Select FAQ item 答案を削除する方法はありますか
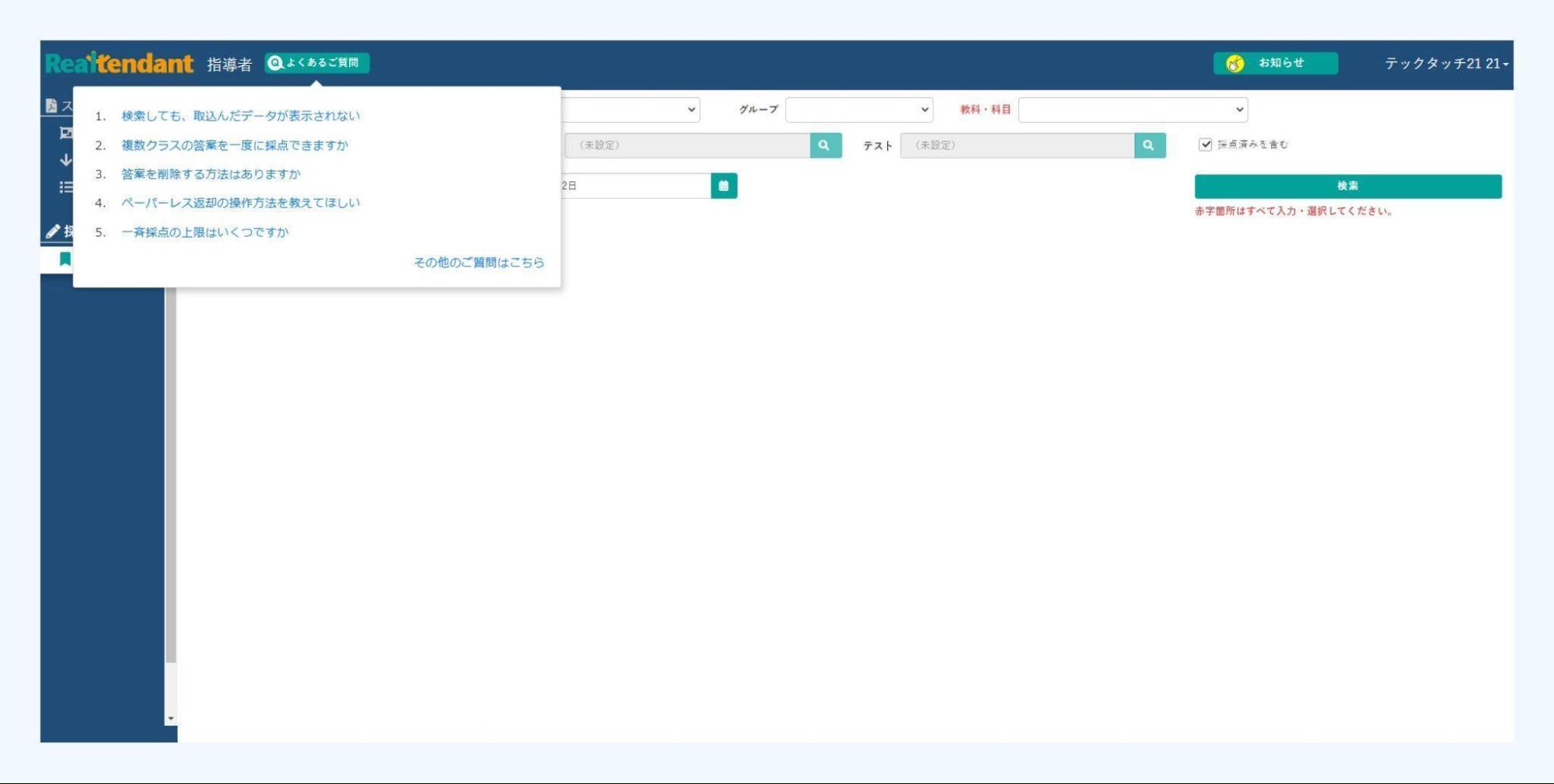This screenshot has height=784, width=1554. tap(211, 174)
